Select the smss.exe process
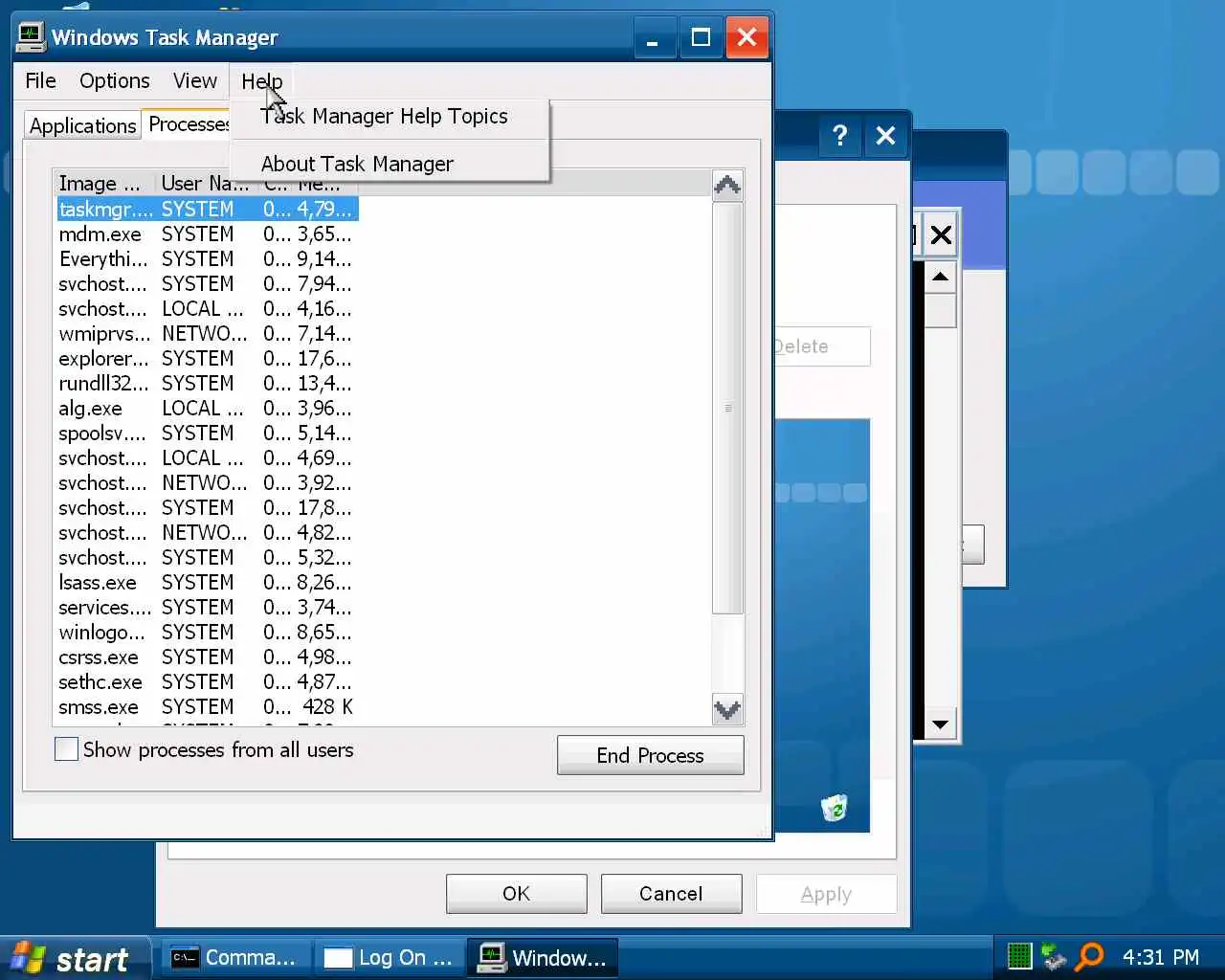The height and width of the screenshot is (980, 1225). 206,706
